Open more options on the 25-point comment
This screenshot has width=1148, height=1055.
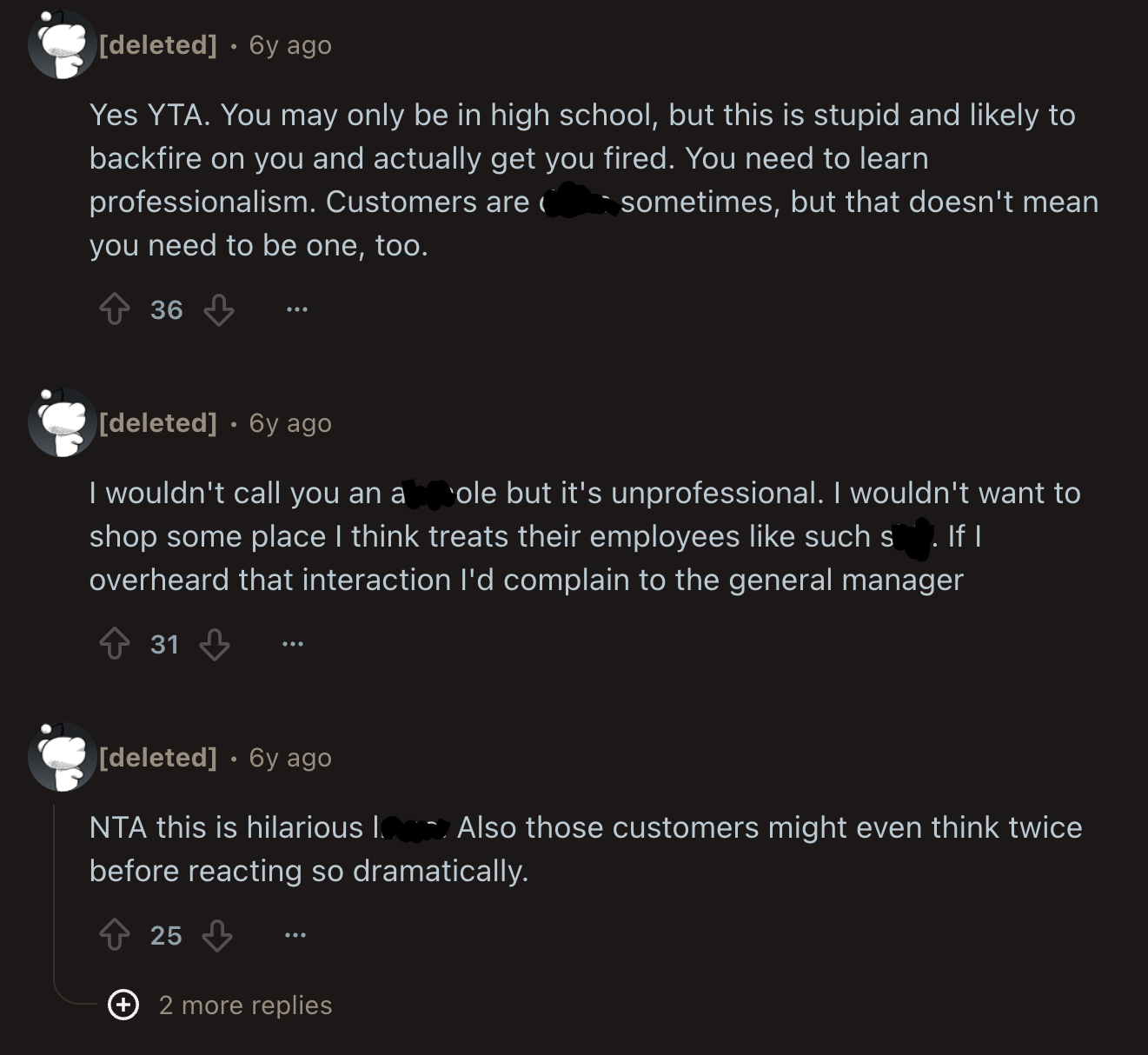[295, 935]
